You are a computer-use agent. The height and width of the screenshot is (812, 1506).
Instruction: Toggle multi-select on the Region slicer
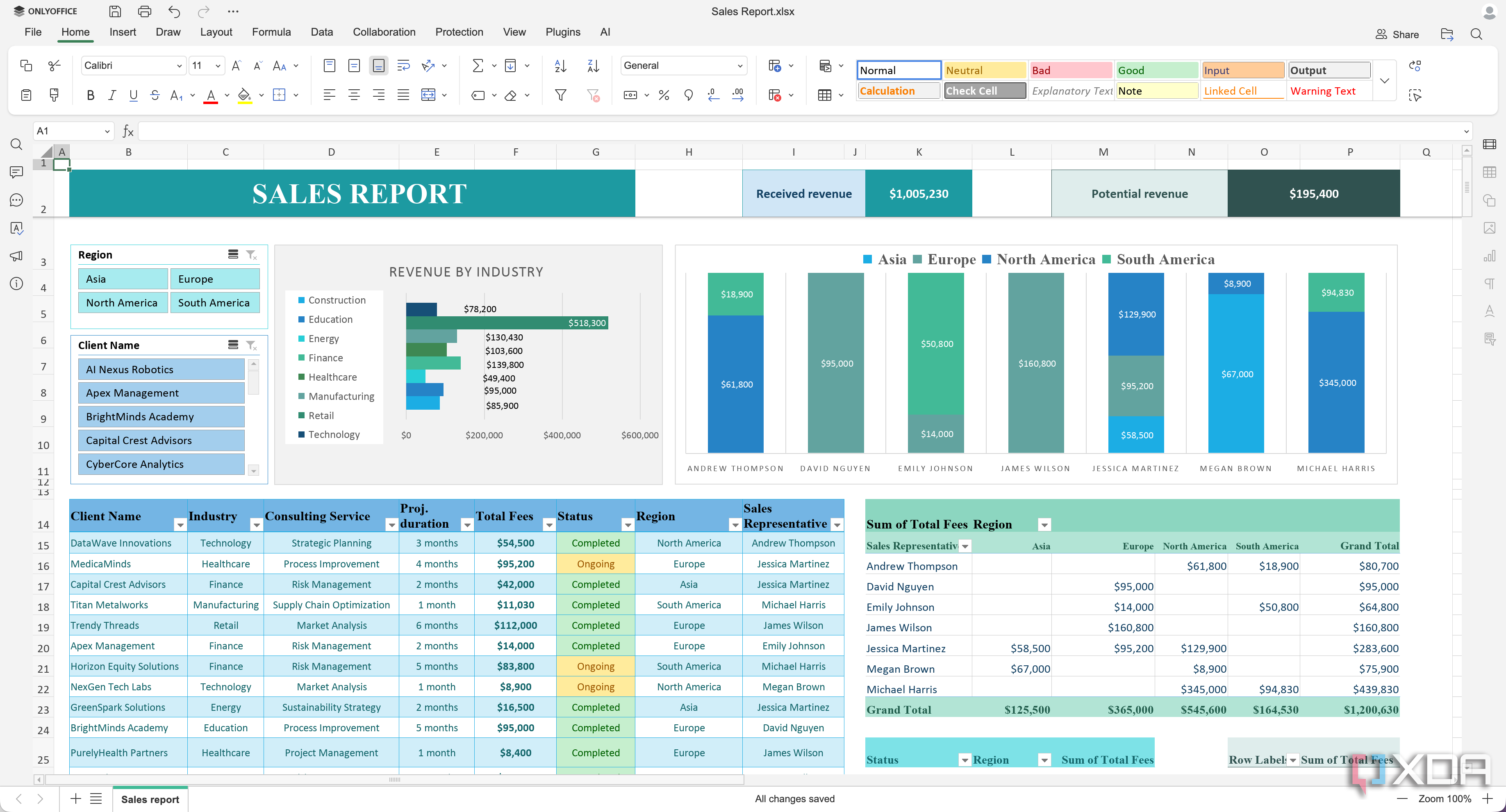[233, 255]
